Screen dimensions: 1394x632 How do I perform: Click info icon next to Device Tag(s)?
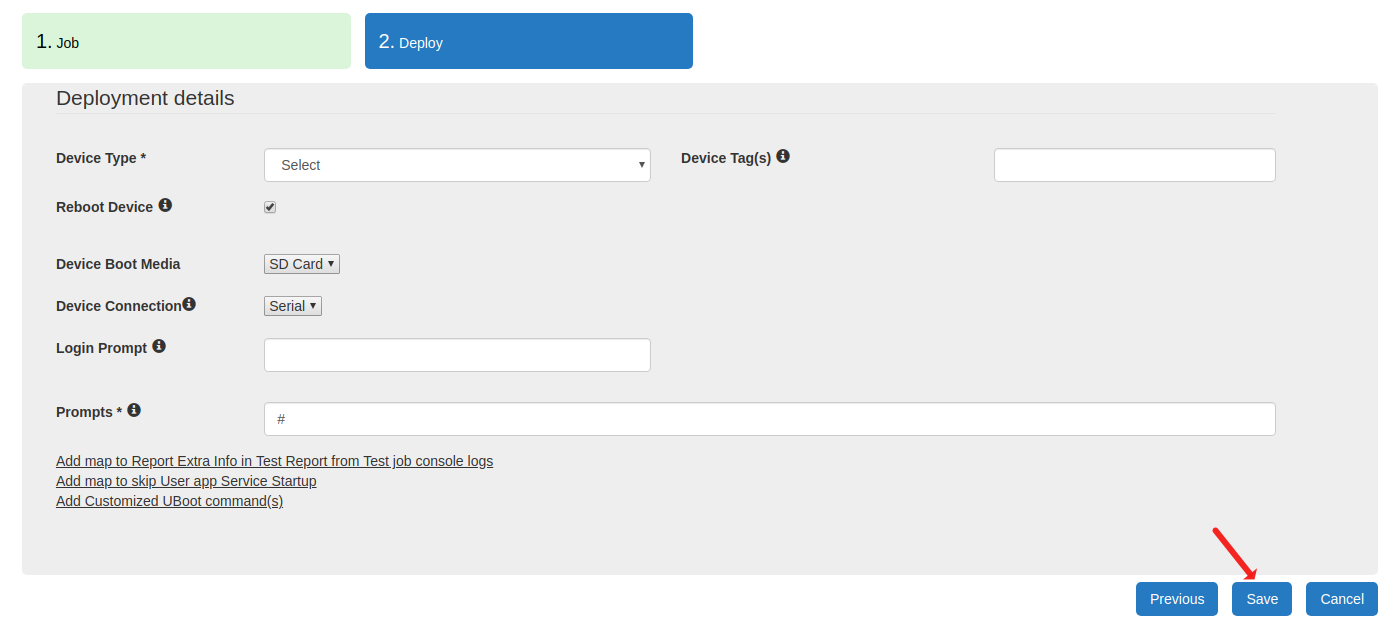click(x=783, y=156)
